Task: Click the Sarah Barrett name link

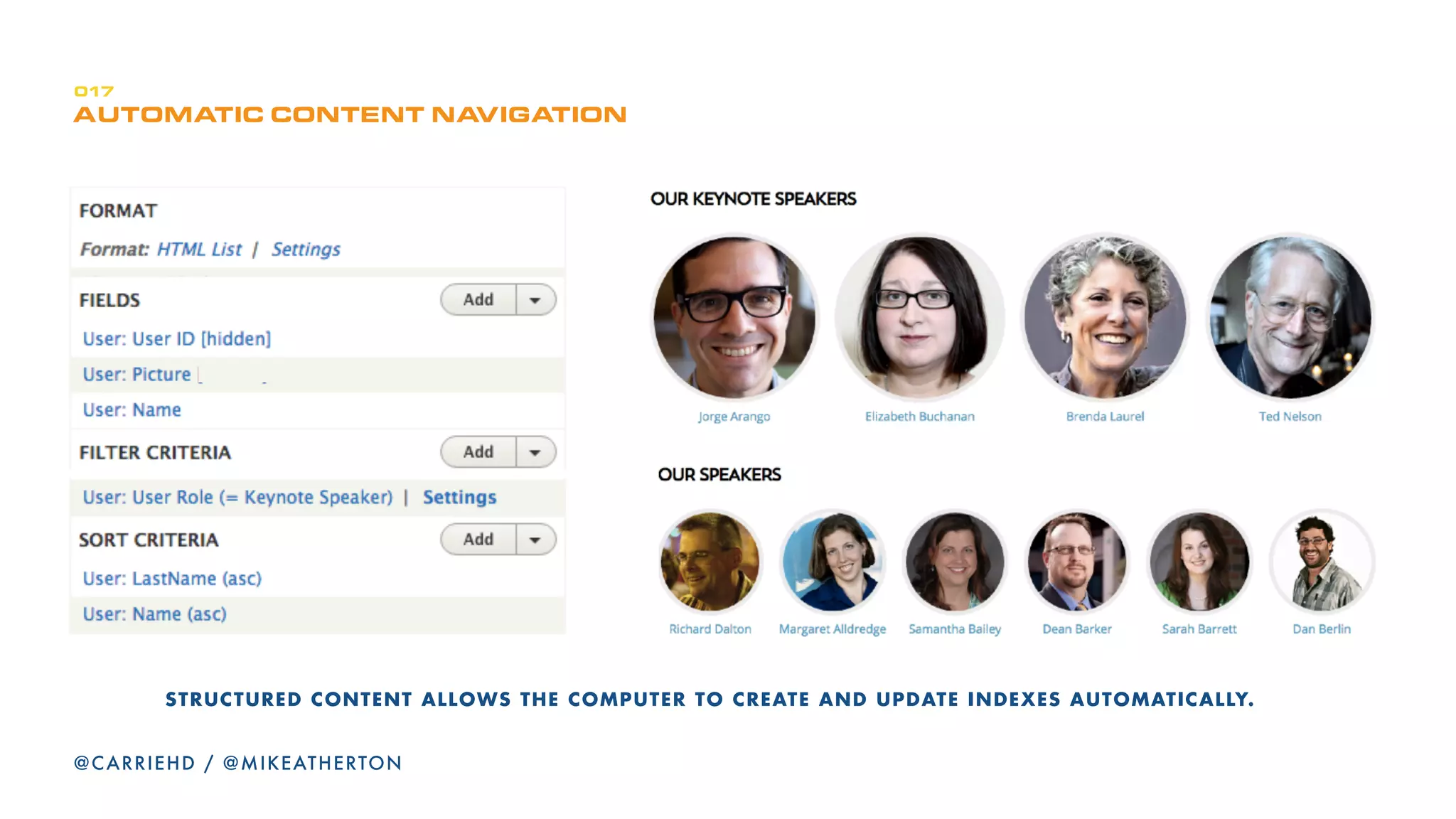Action: 1199,629
